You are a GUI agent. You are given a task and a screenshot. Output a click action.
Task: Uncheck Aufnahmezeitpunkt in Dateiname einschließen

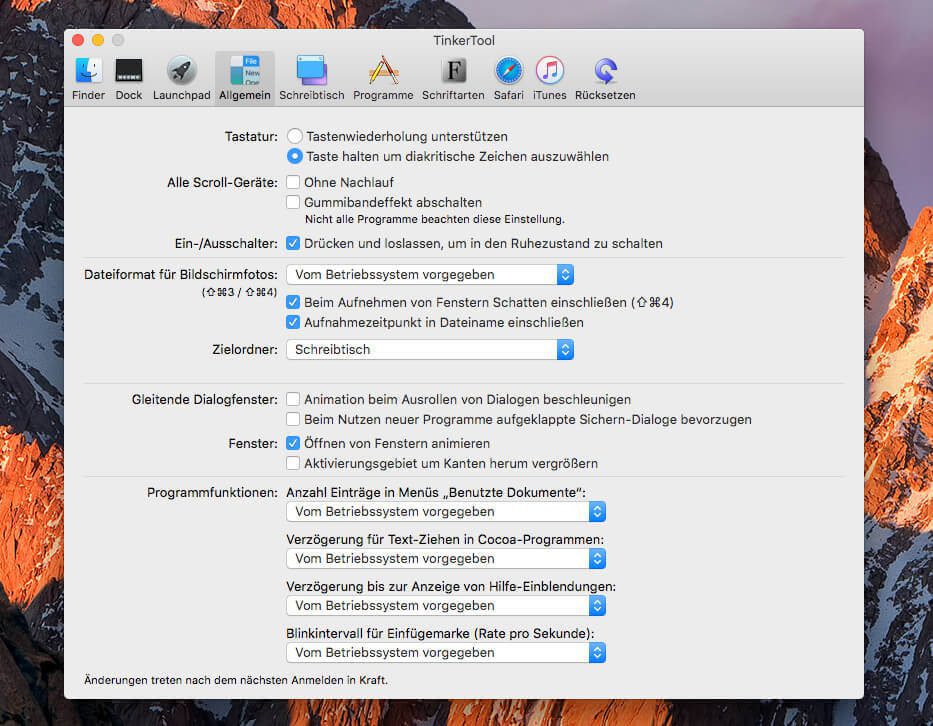[294, 322]
